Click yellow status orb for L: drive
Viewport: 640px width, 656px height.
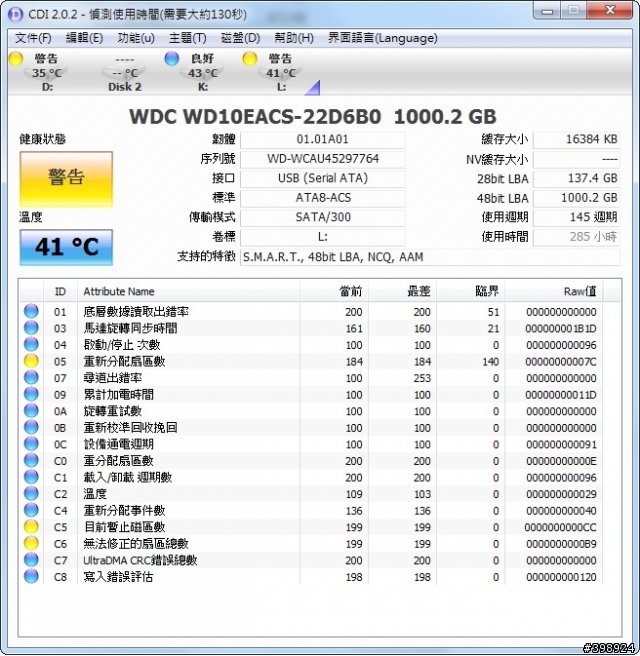249,59
